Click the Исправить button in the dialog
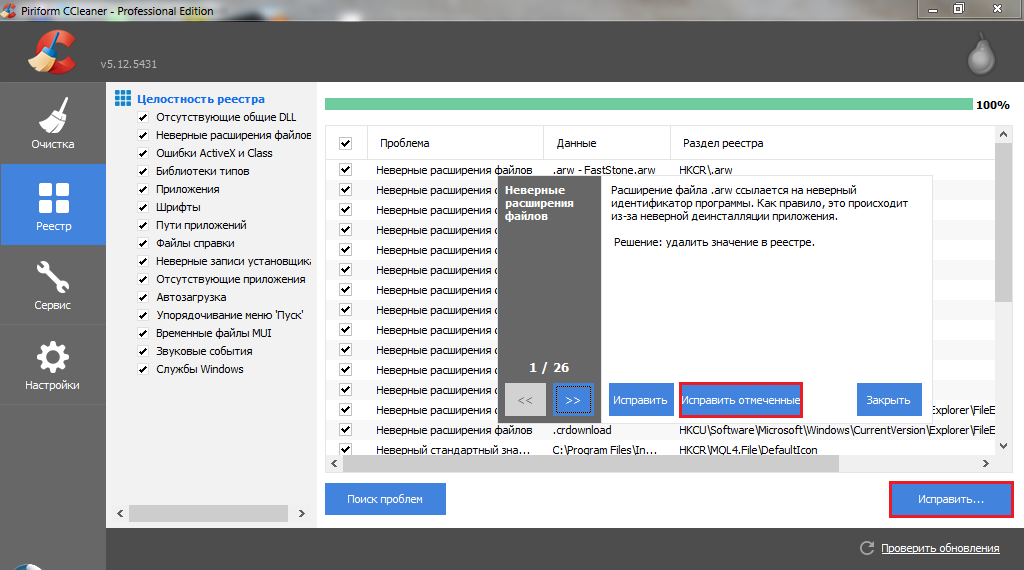The image size is (1024, 570). 640,400
